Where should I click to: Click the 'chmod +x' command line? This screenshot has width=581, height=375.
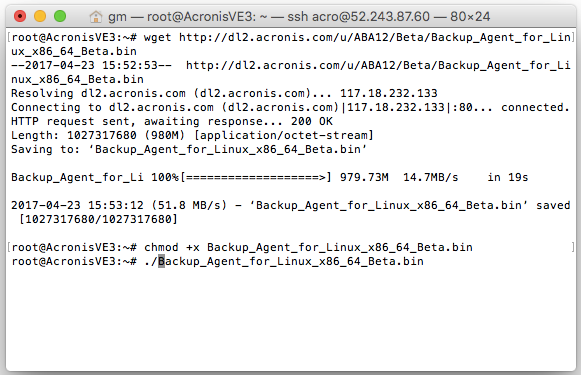(x=242, y=247)
